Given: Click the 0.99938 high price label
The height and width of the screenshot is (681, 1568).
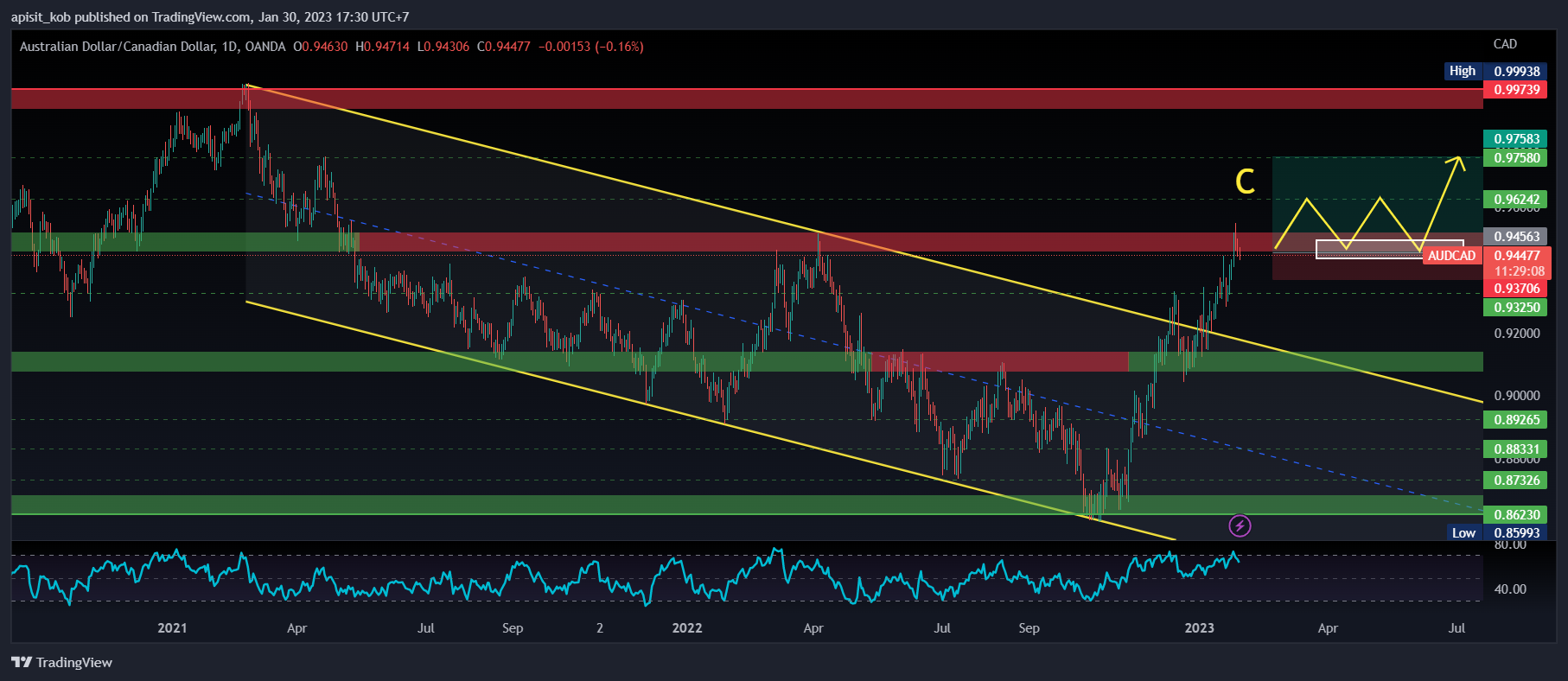Looking at the screenshot, I should coord(1517,71).
